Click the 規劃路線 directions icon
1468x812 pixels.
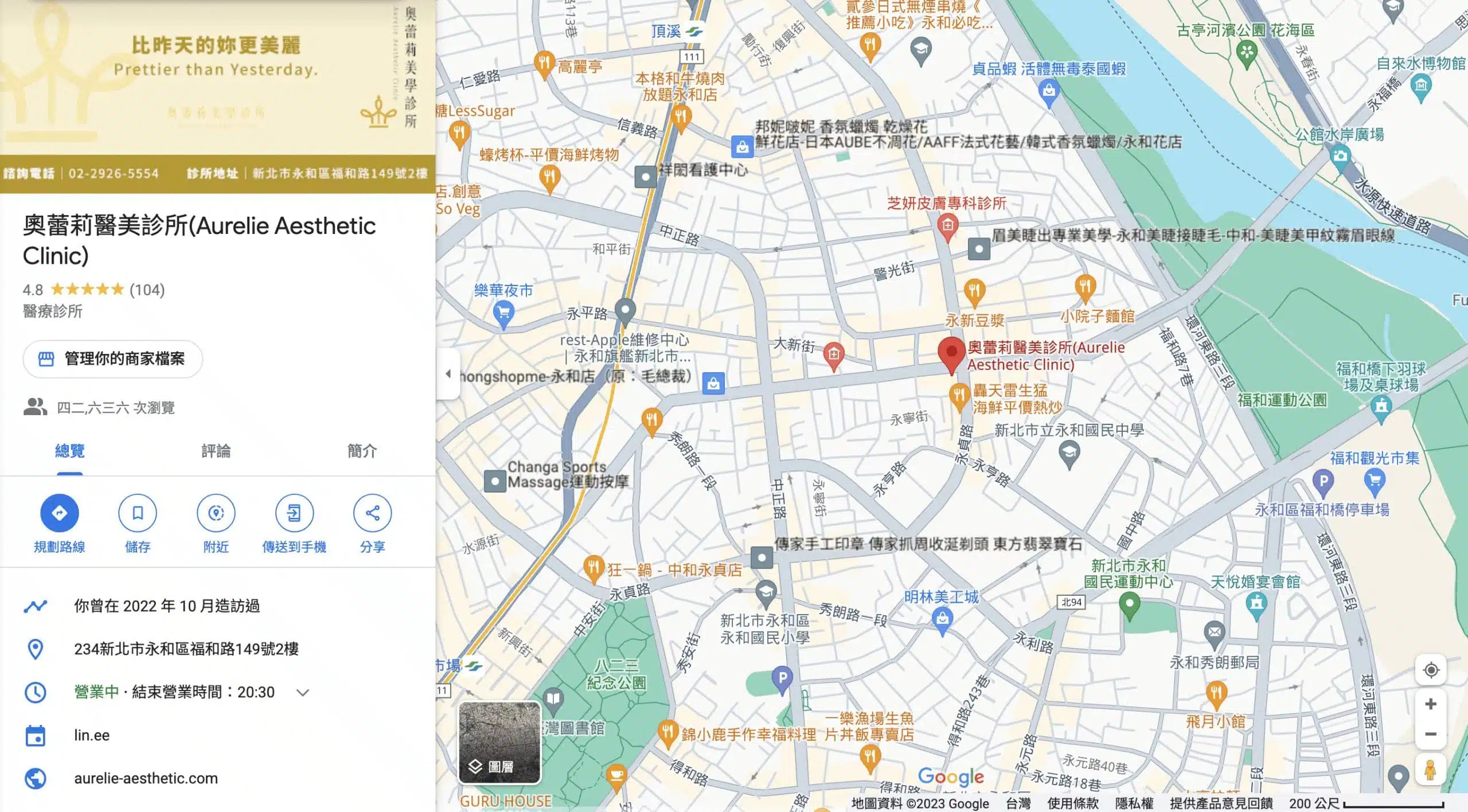click(59, 513)
